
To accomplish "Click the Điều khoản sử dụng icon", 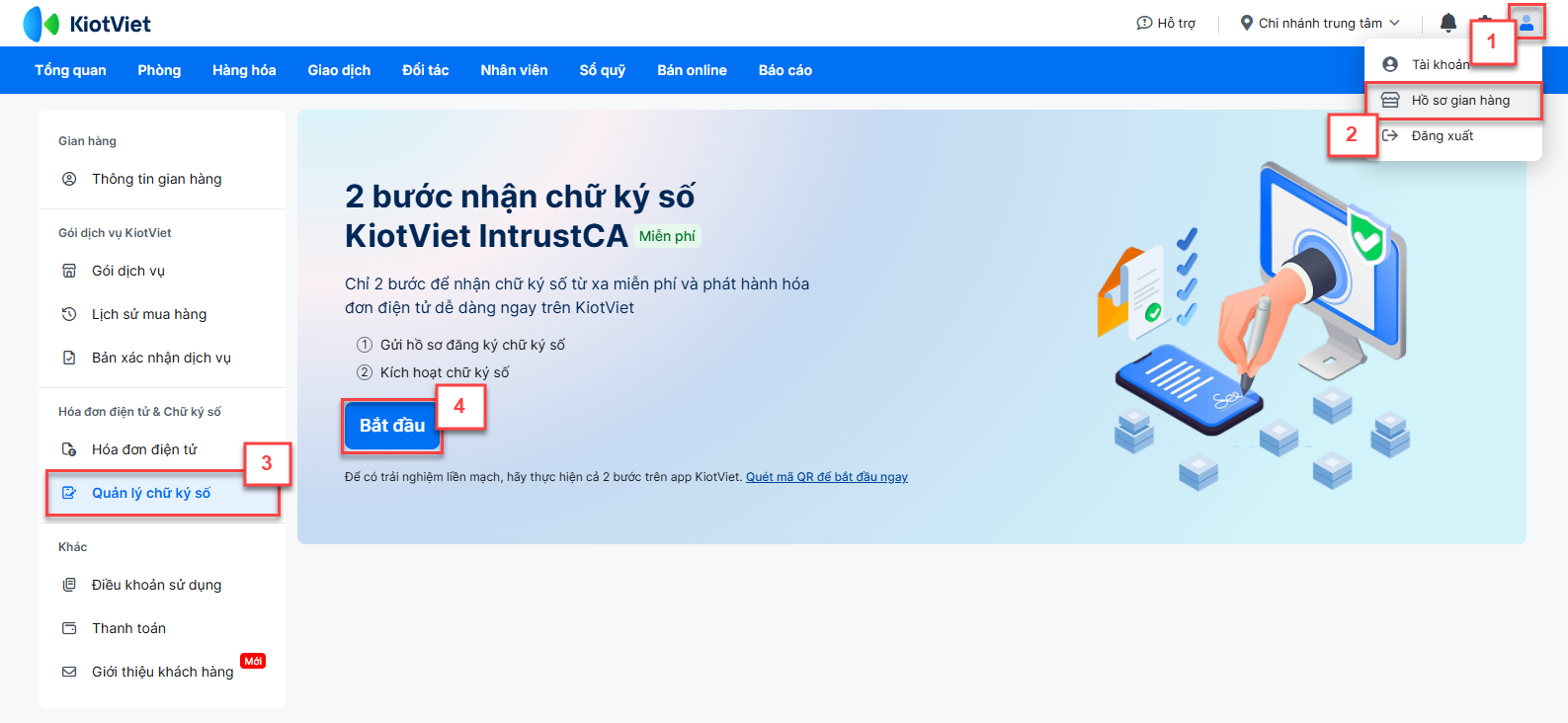I will 69,585.
